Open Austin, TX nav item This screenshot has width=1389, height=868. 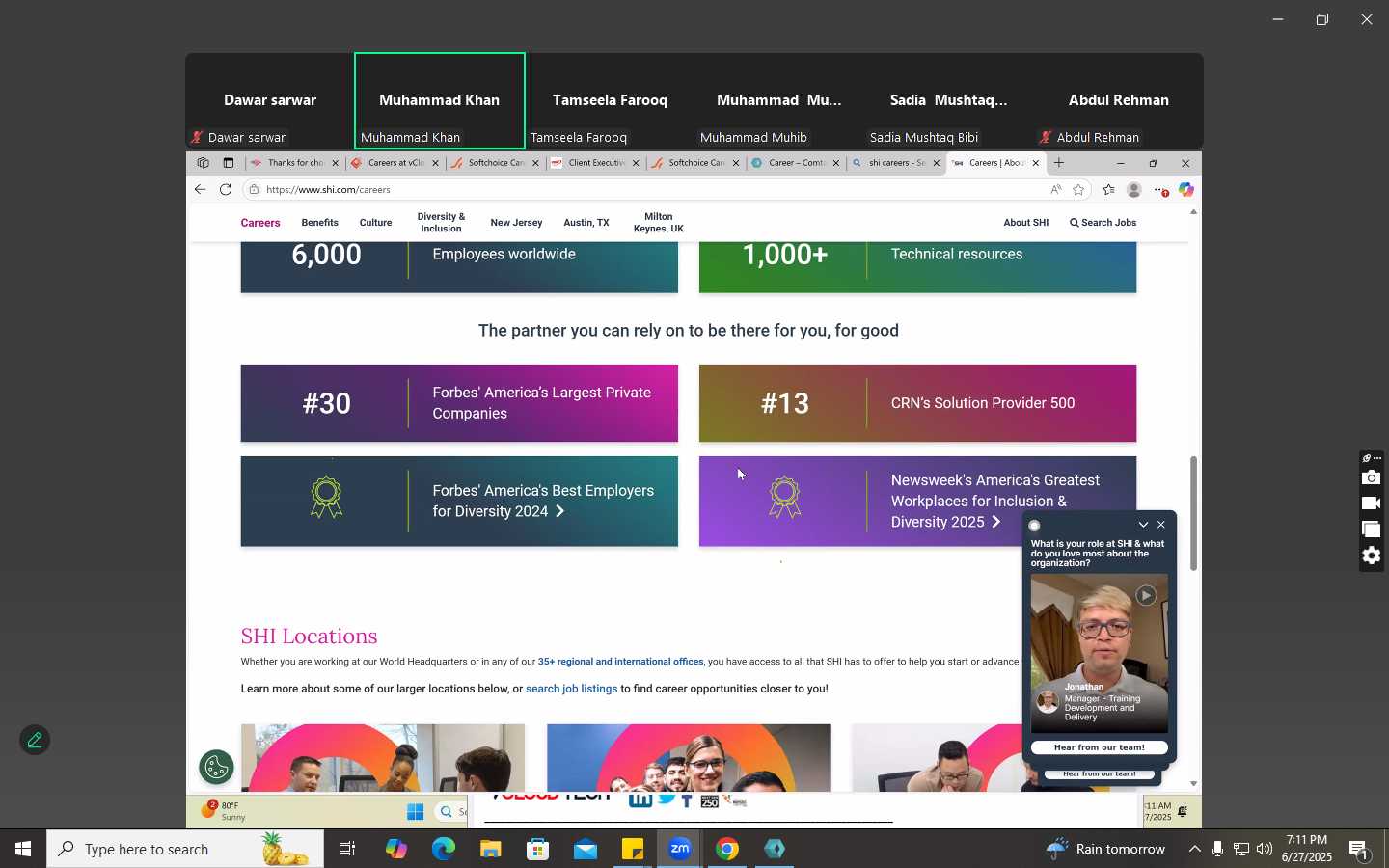coord(586,223)
